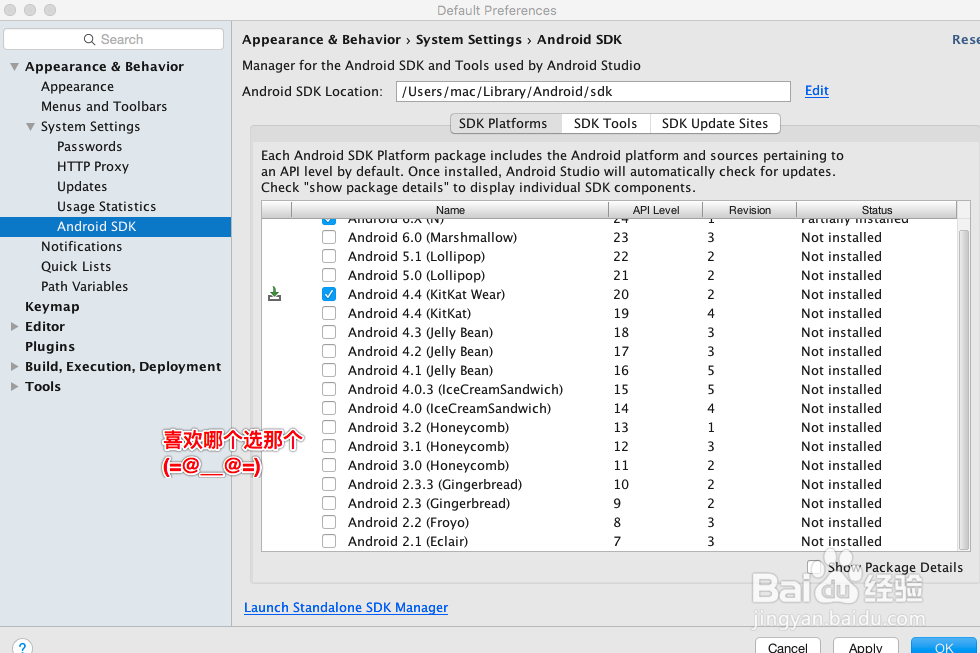Open Passwords settings page

[89, 146]
